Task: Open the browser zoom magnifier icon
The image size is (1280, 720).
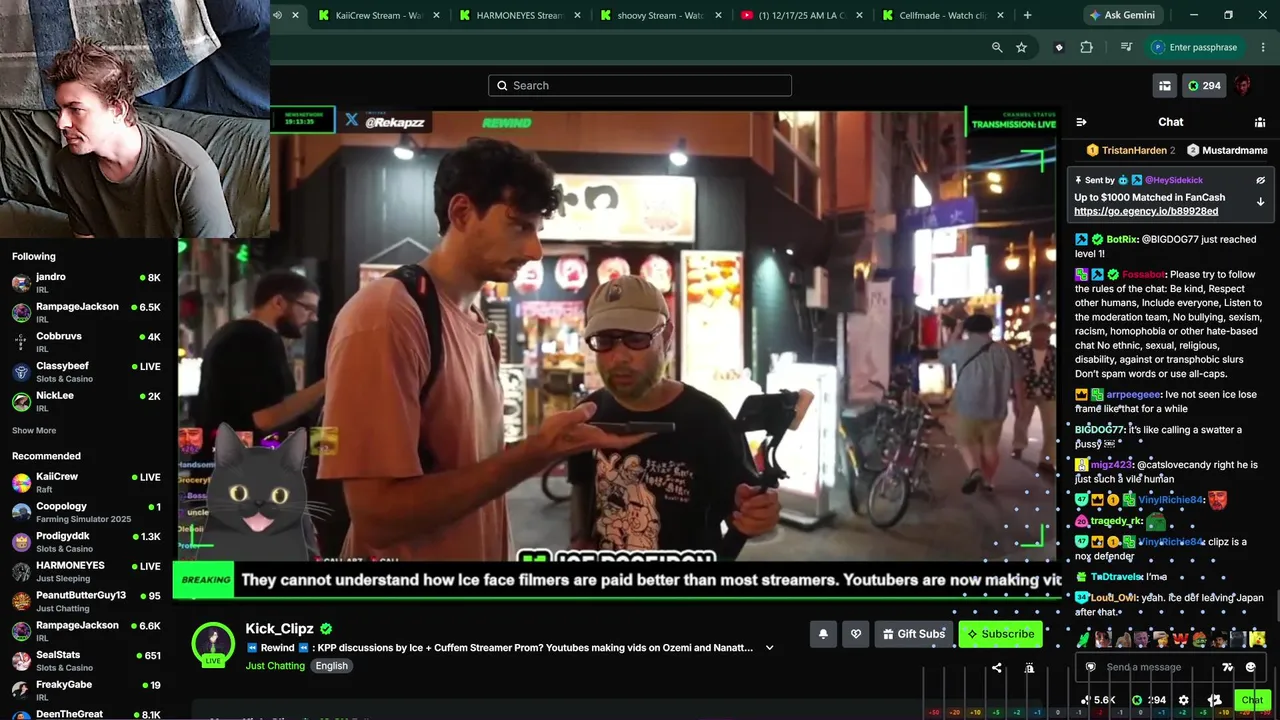Action: pyautogui.click(x=997, y=47)
